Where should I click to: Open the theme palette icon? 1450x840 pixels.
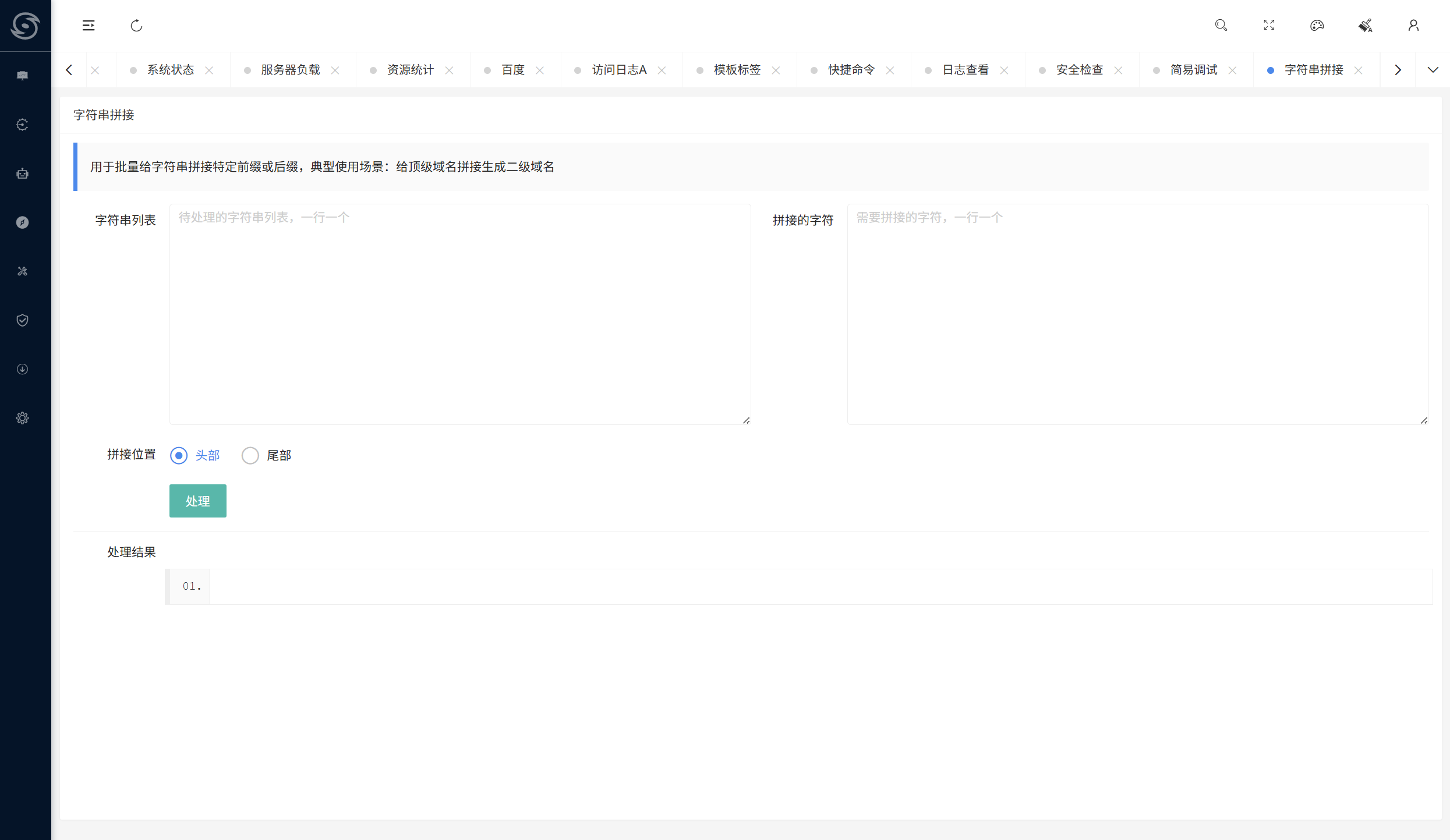(x=1317, y=25)
